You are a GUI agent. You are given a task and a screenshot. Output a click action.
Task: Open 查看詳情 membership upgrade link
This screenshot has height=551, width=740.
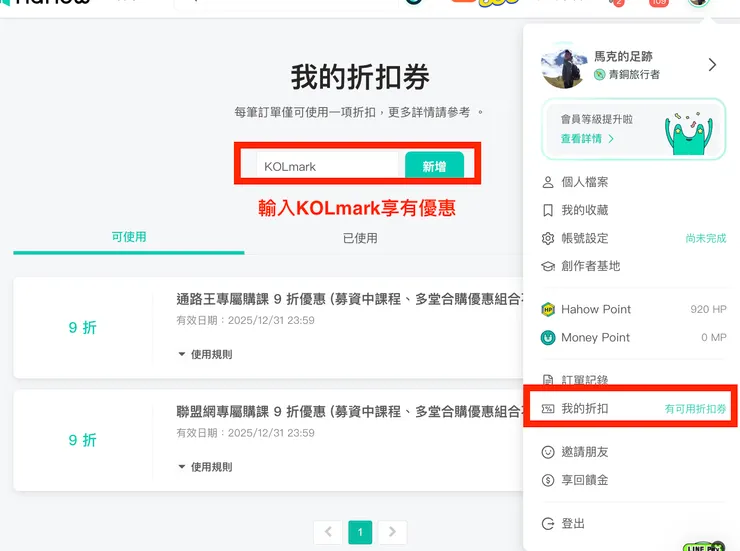[x=587, y=139]
